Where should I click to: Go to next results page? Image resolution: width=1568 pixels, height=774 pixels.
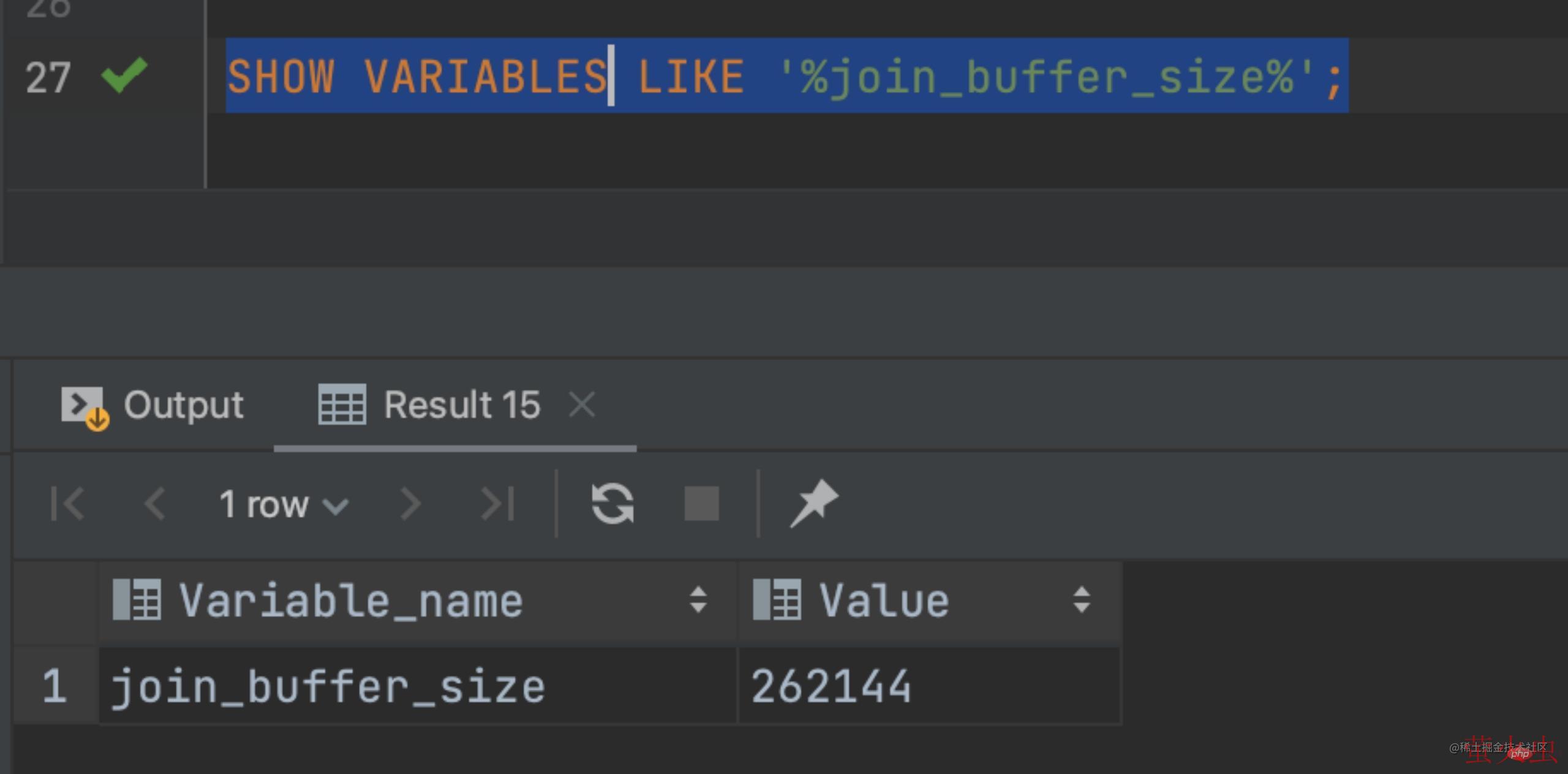coord(410,504)
